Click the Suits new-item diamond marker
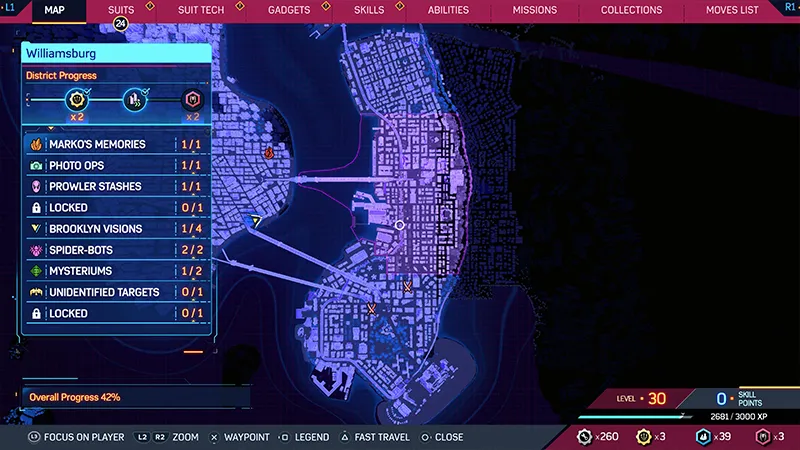Image resolution: width=800 pixels, height=450 pixels. 150,6
